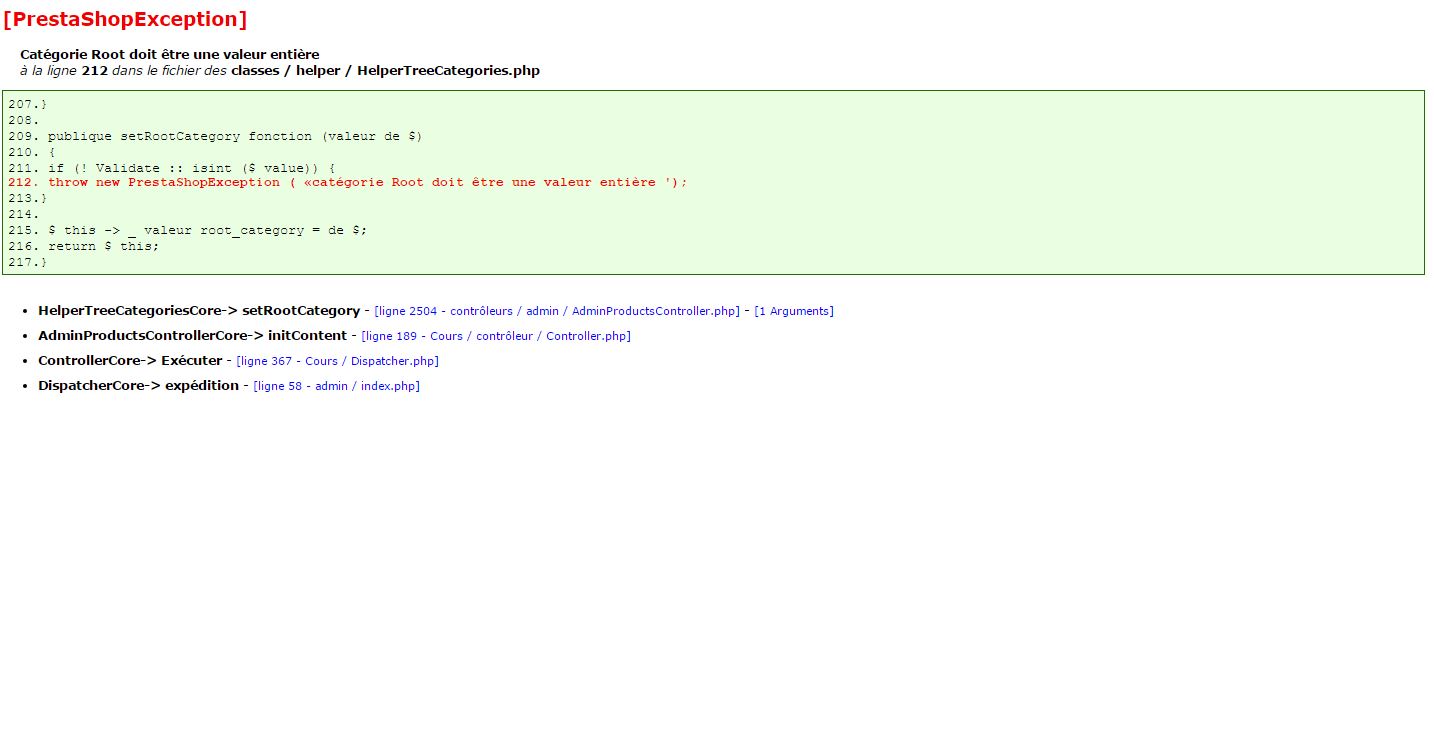
Task: Click code line 215 root_category assignment
Action: (188, 230)
